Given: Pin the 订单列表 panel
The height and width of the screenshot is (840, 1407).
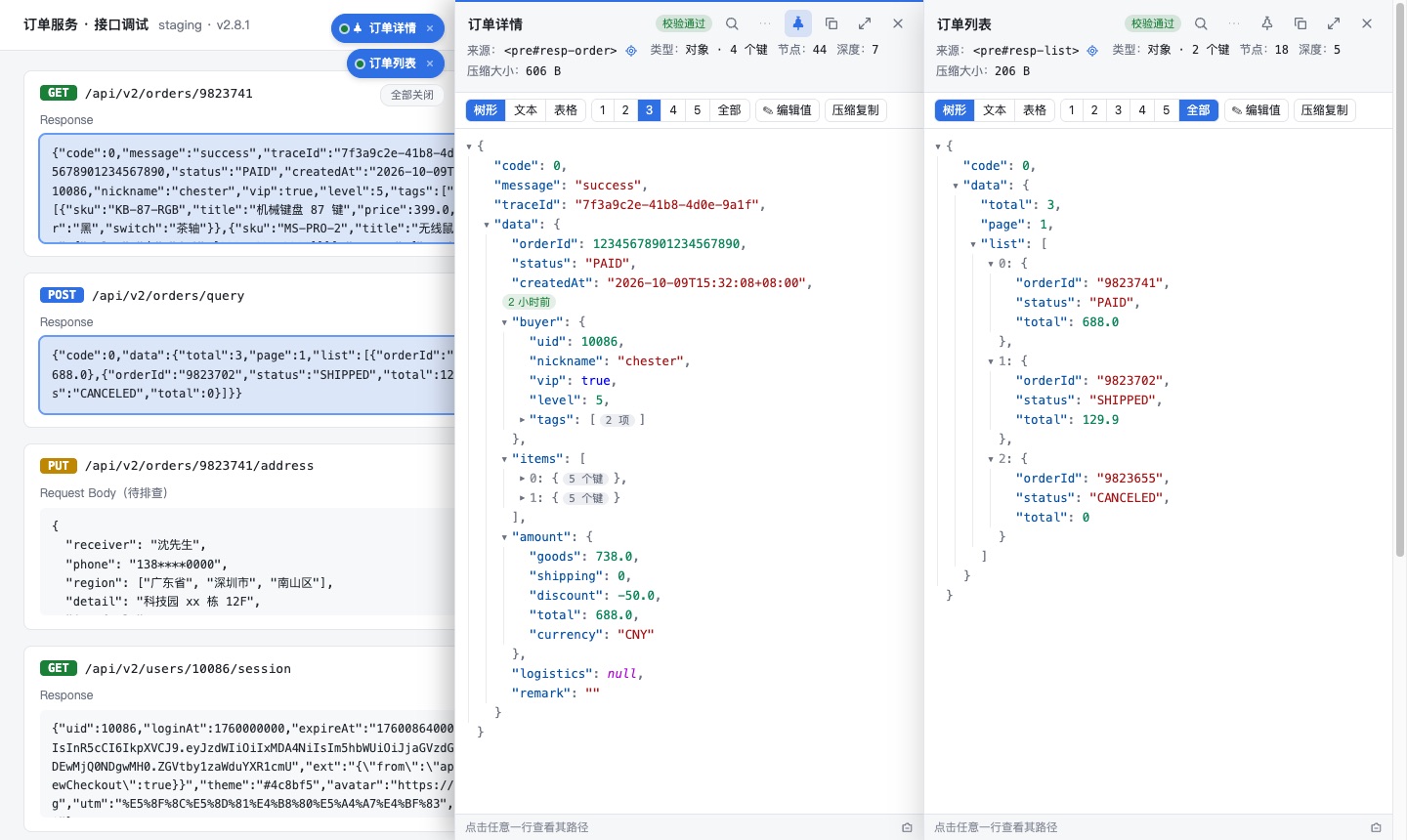Looking at the screenshot, I should 1267,23.
